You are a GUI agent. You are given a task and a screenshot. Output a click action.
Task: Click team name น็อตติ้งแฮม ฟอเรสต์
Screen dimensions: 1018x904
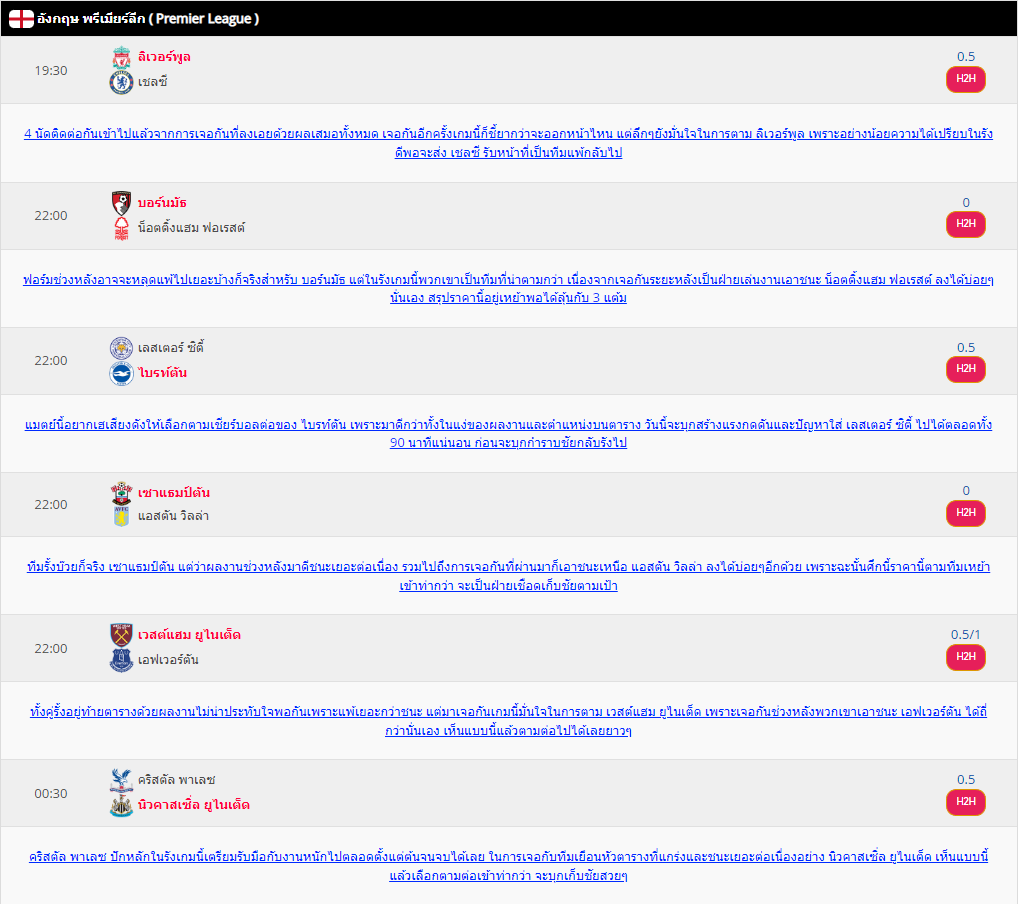coord(192,228)
